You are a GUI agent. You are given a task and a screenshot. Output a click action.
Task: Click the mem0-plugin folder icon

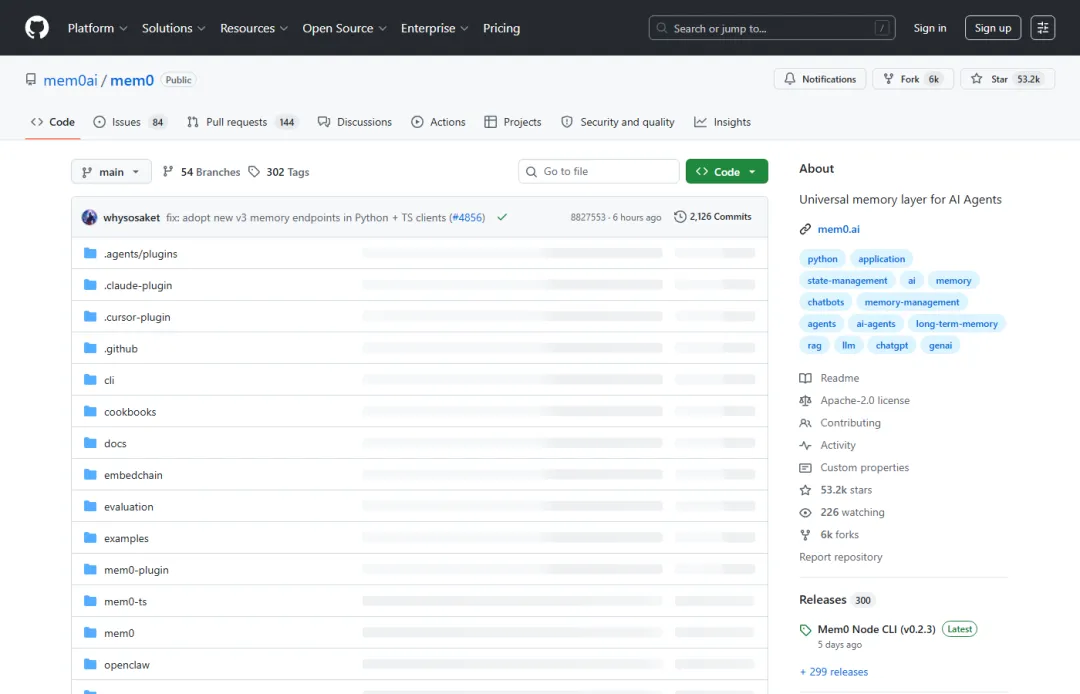(x=90, y=569)
